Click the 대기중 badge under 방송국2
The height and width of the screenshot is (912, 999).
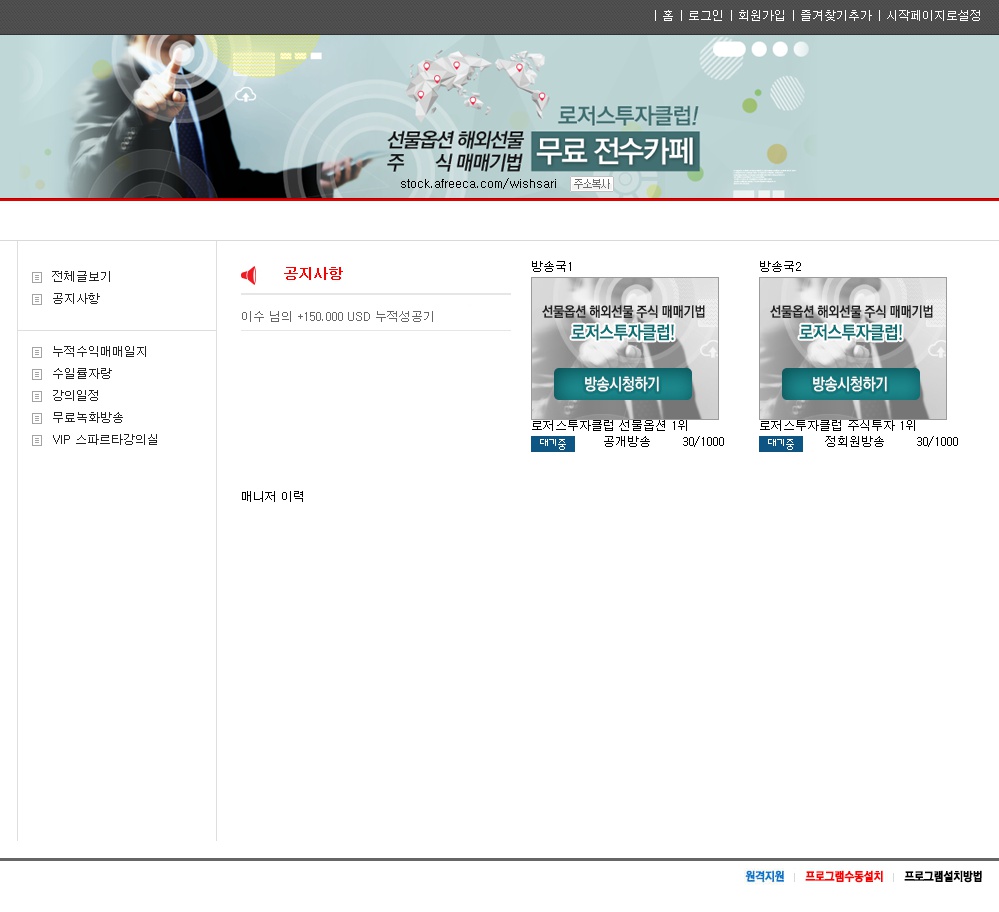(x=781, y=444)
